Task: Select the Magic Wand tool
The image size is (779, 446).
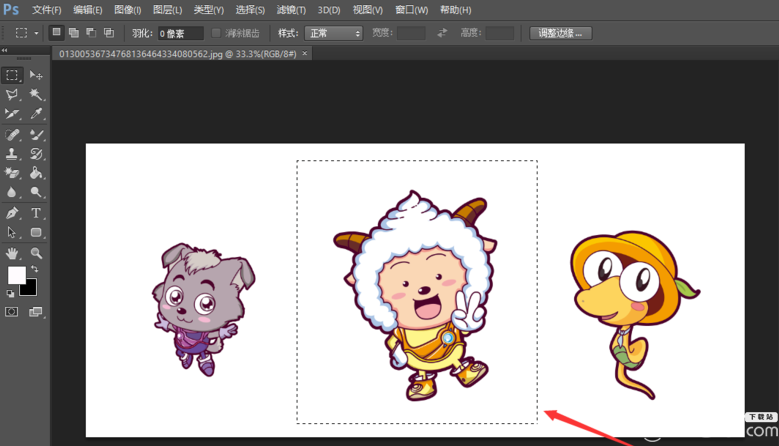Action: tap(36, 94)
